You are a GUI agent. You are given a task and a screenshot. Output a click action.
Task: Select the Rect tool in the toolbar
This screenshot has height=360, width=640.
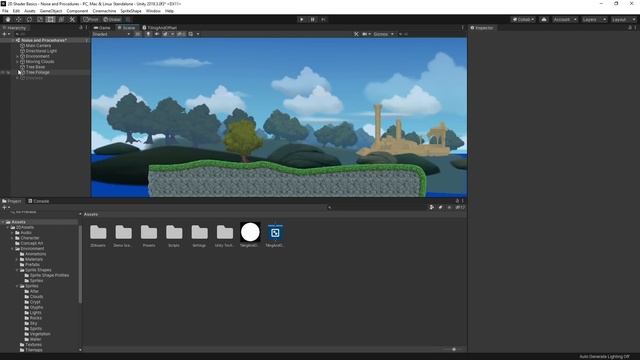click(x=51, y=20)
